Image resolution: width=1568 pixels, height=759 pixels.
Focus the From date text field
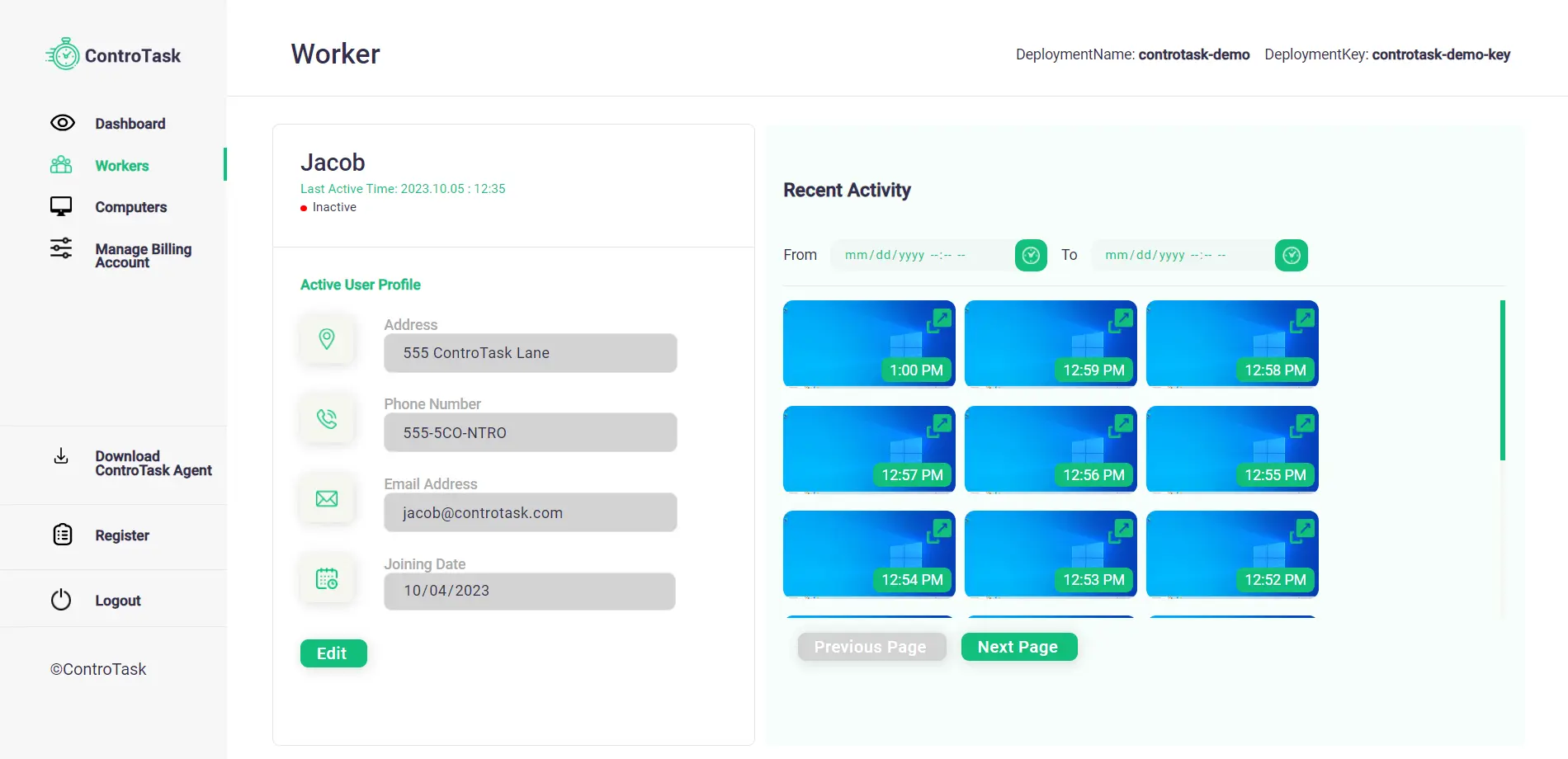pos(920,256)
